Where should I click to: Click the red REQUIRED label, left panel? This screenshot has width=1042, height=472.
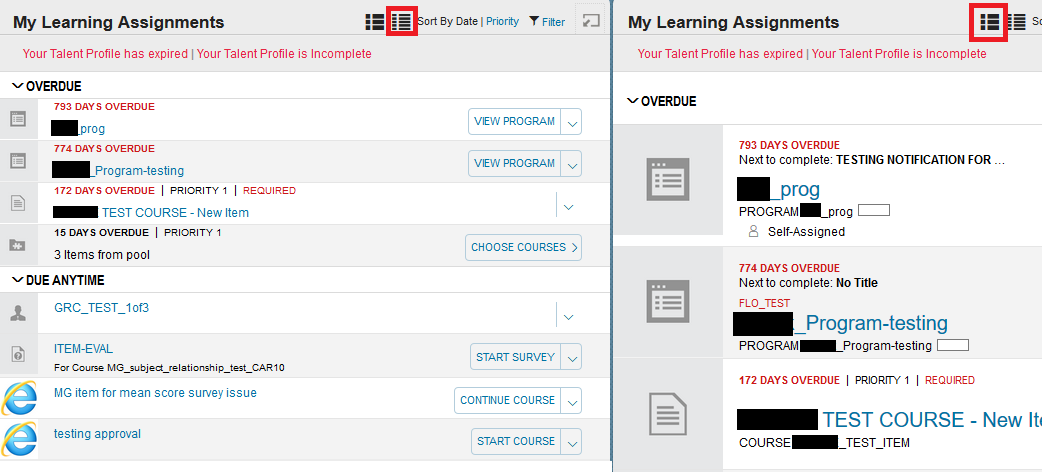point(269,191)
